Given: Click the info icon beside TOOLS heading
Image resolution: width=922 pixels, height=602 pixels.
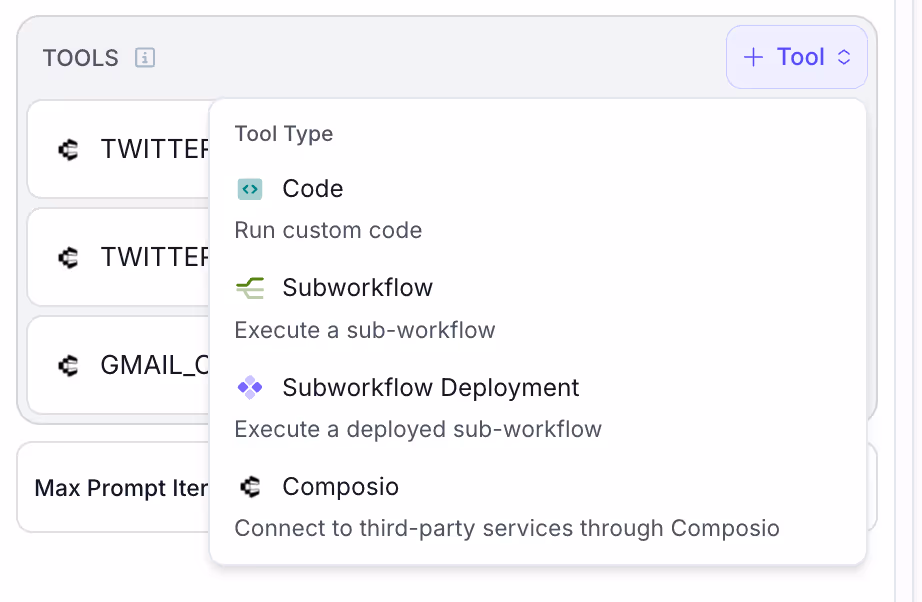Looking at the screenshot, I should pos(145,58).
